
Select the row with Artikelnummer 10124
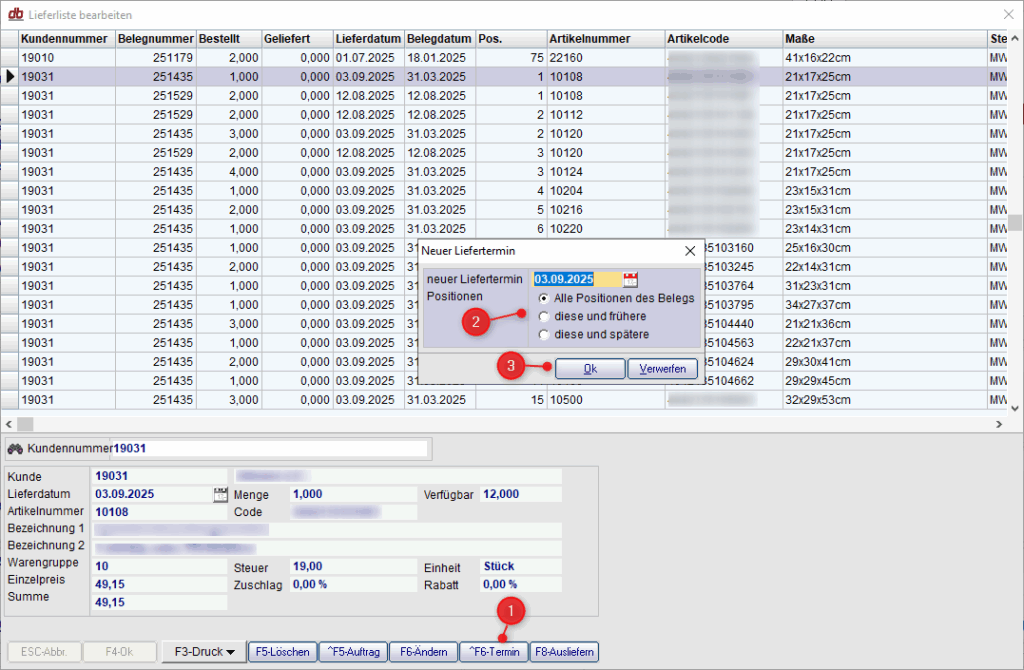pos(503,172)
